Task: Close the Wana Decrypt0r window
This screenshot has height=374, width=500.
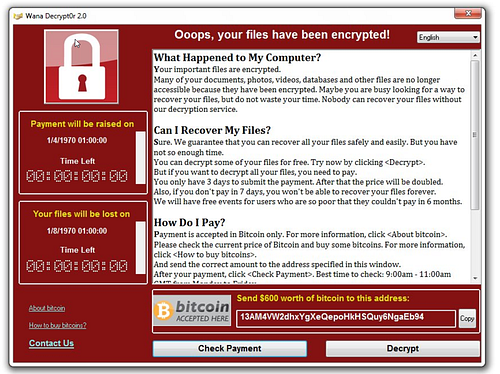Action: click(468, 13)
